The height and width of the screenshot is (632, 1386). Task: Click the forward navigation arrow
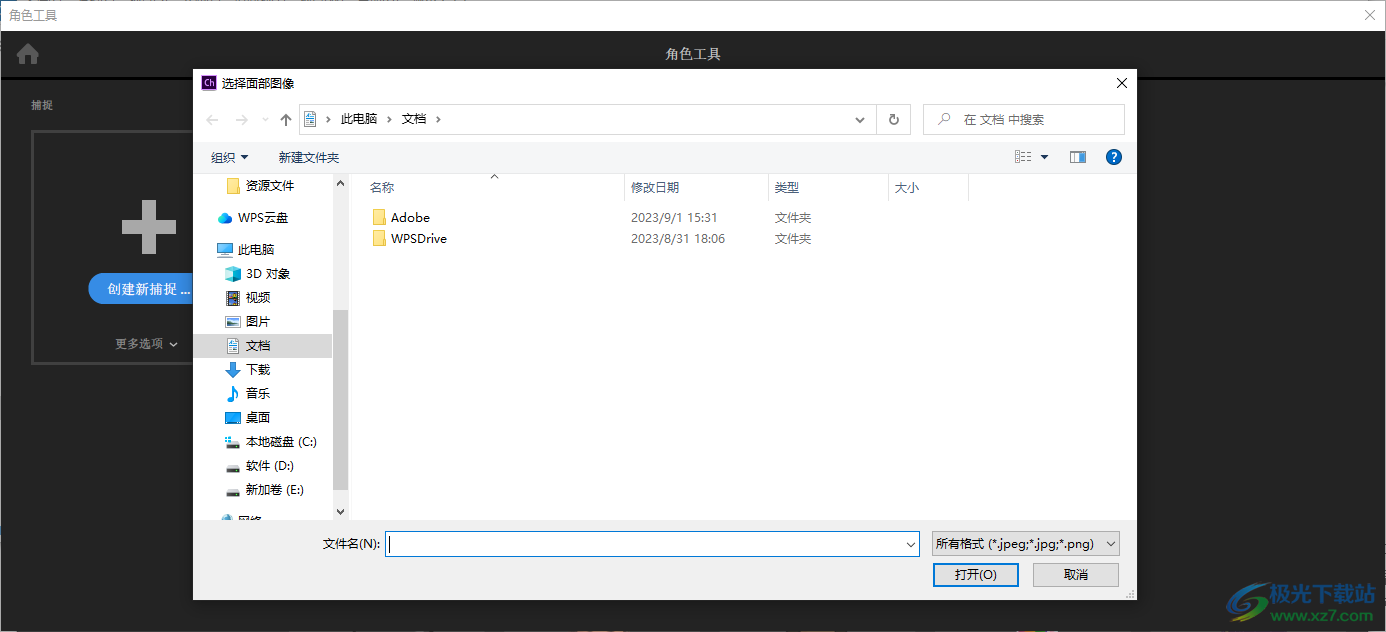pos(241,120)
